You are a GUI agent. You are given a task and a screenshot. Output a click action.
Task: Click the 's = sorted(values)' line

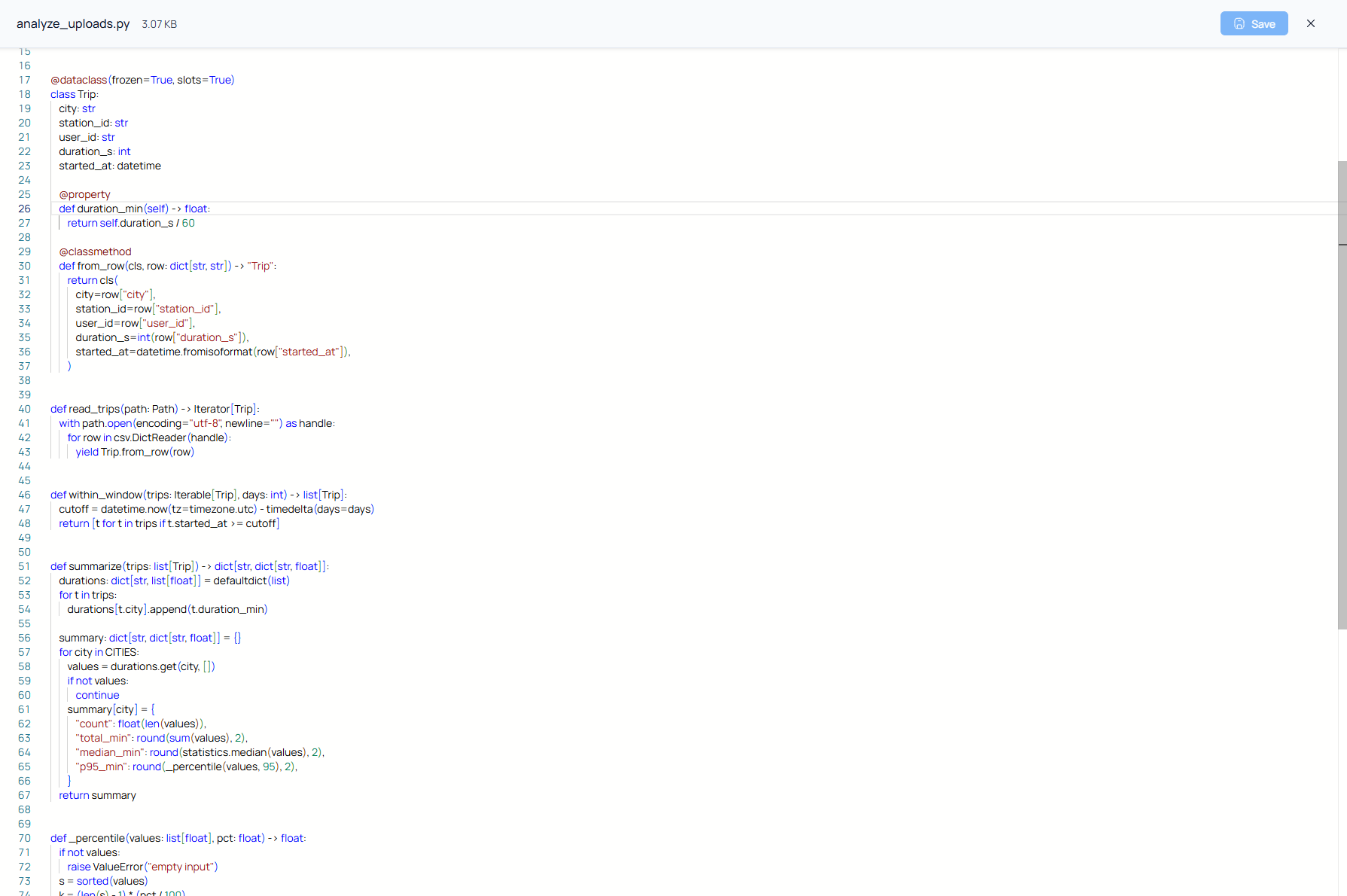pyautogui.click(x=103, y=881)
